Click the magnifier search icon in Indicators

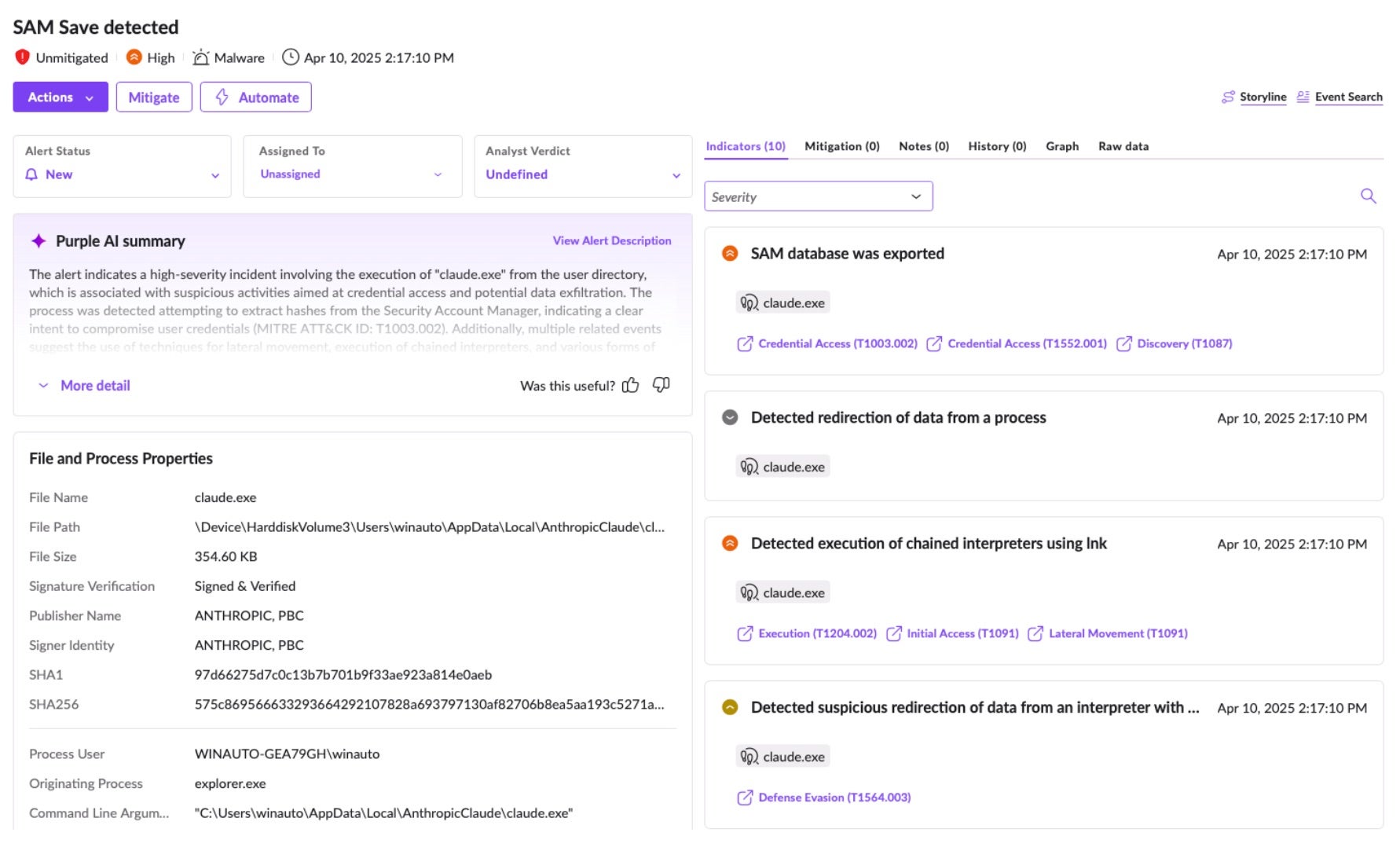1368,196
